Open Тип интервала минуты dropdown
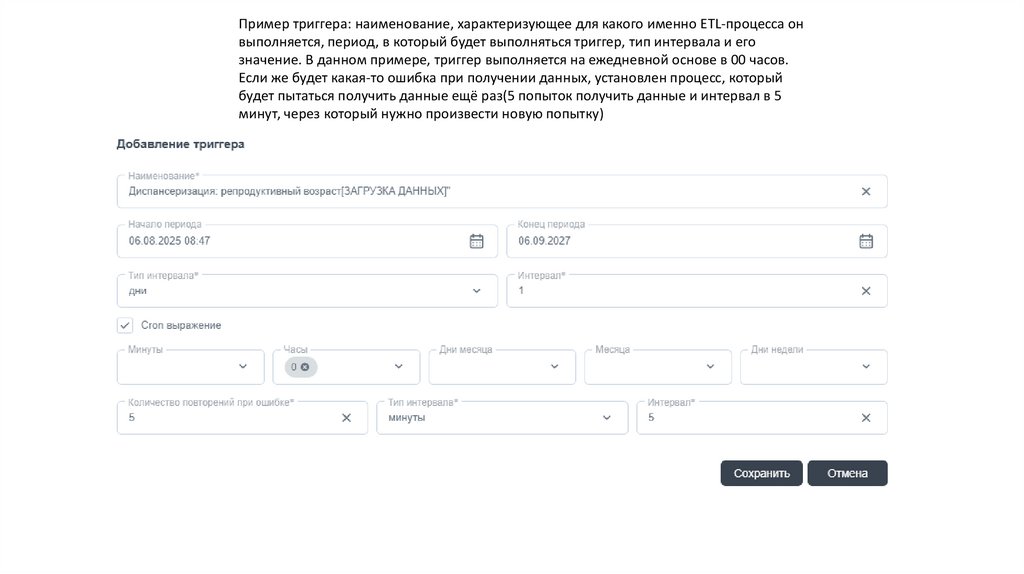The image size is (1024, 574). (607, 418)
